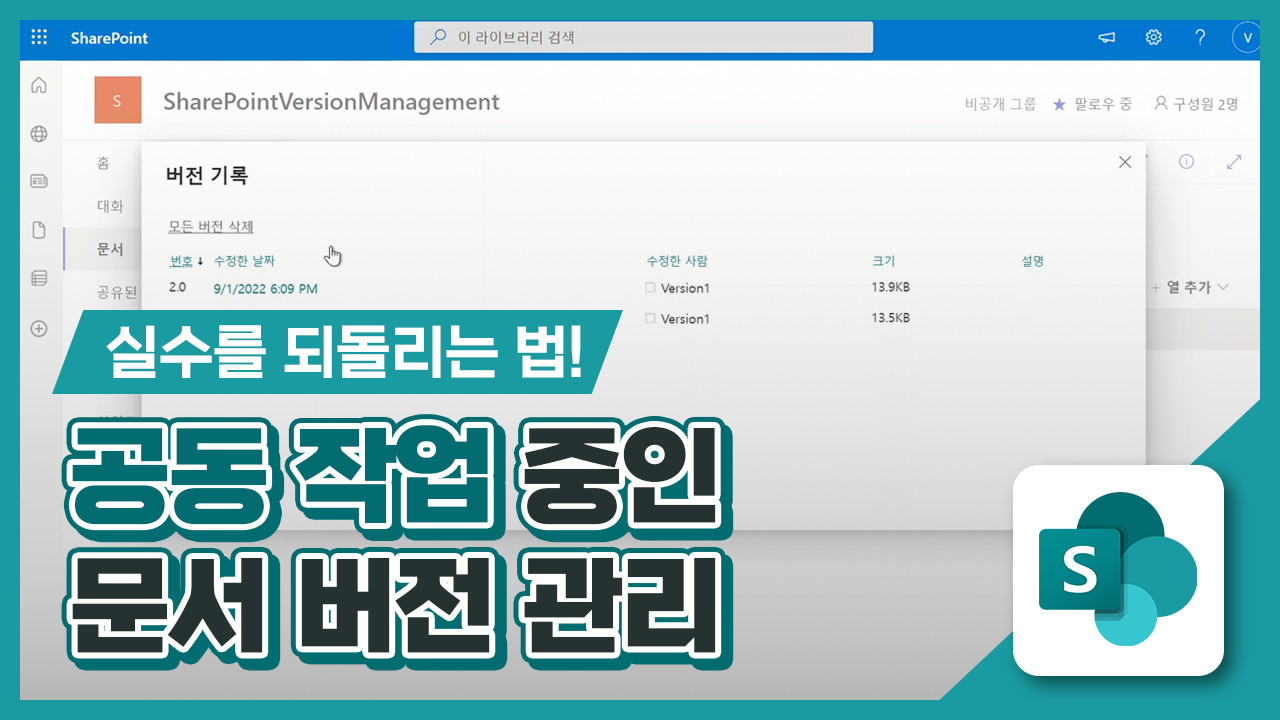
Task: Click the 모든 버전 삭제 link
Action: (x=210, y=227)
